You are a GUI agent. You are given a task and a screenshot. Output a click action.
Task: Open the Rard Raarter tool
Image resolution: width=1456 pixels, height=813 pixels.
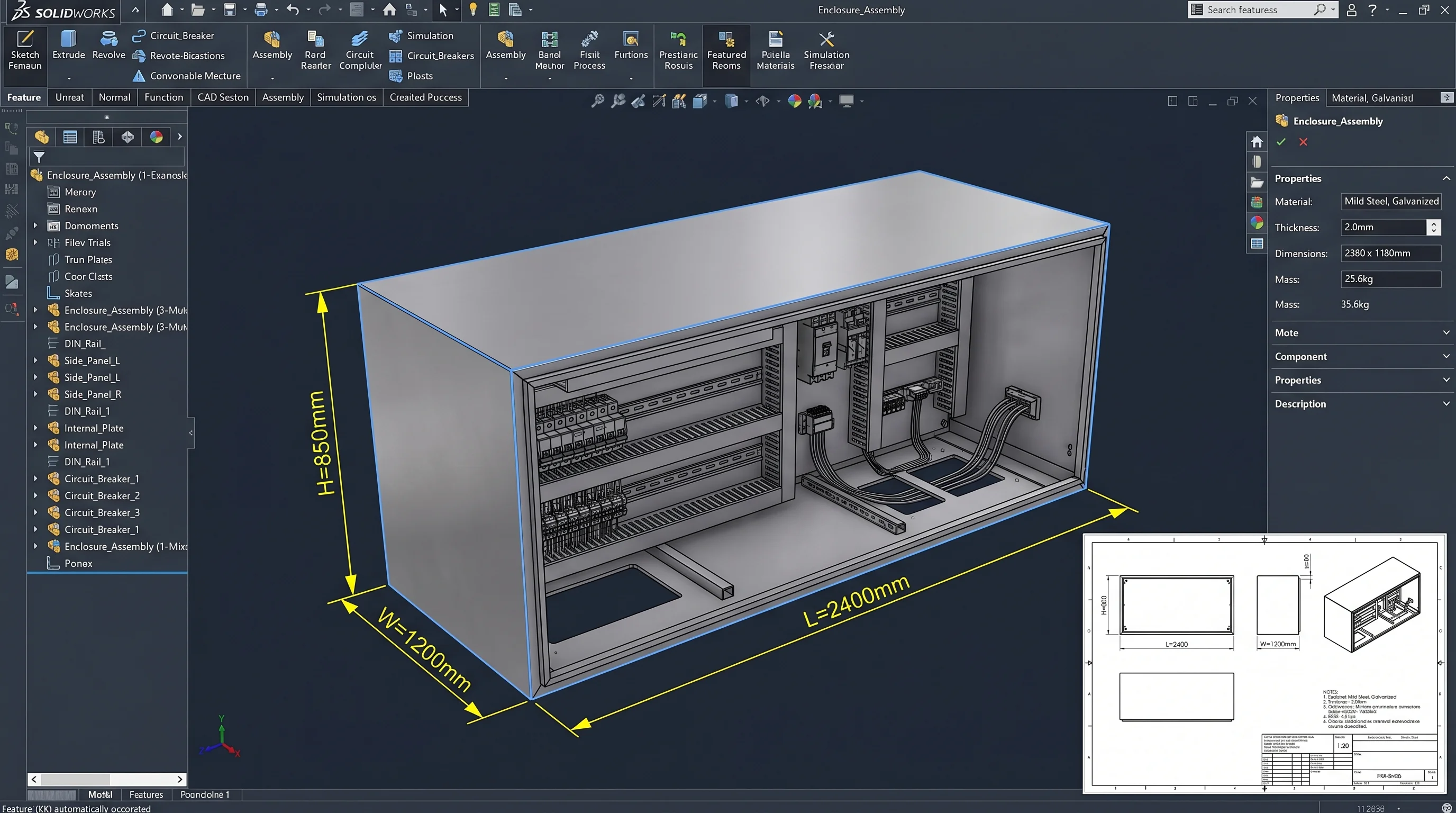[315, 50]
